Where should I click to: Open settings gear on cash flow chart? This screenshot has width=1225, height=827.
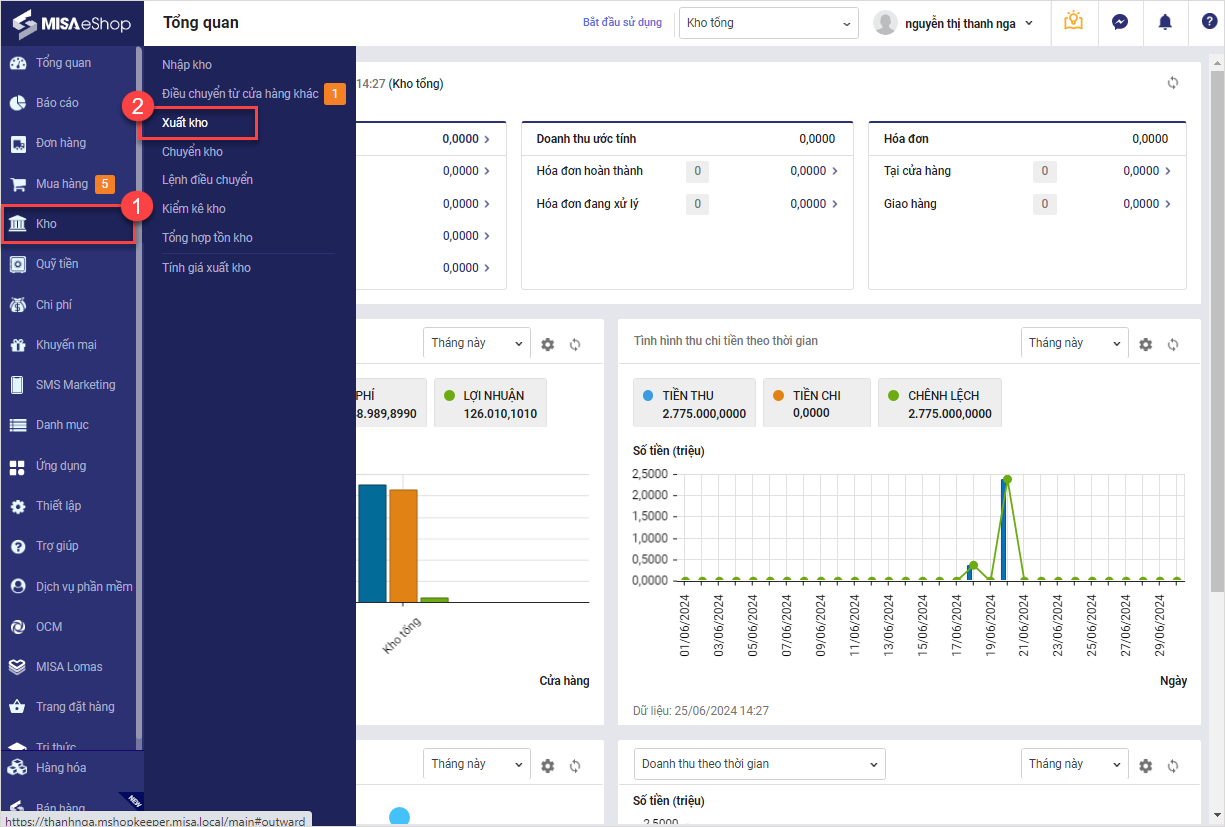1146,344
